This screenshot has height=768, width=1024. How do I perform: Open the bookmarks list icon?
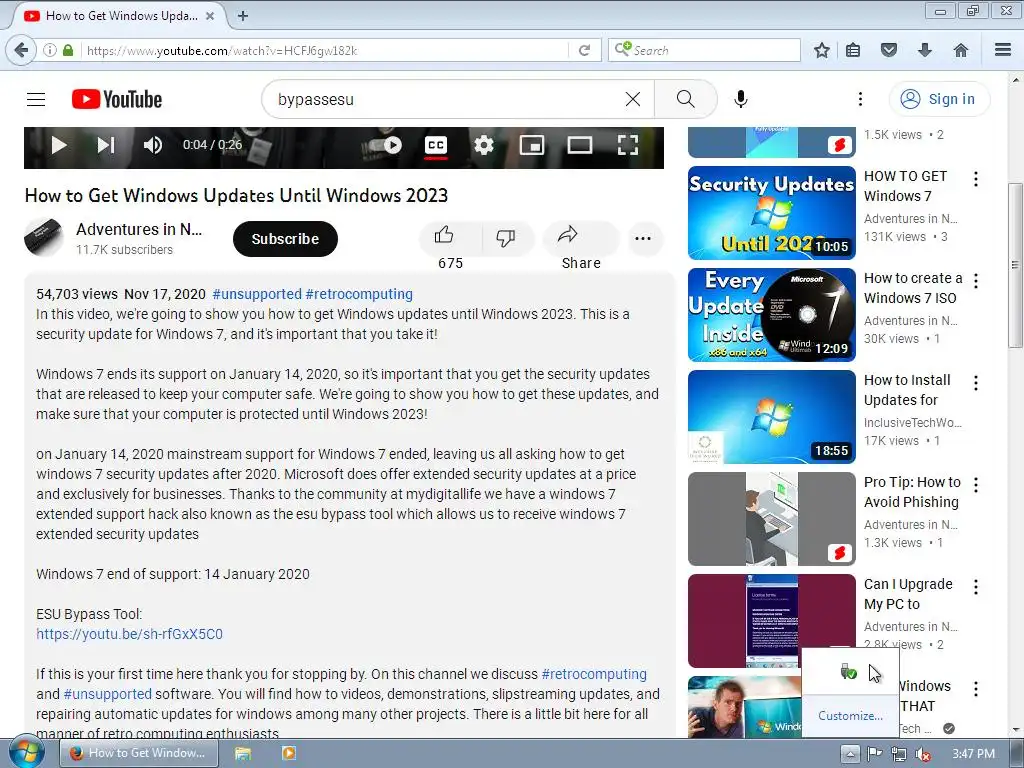853,50
